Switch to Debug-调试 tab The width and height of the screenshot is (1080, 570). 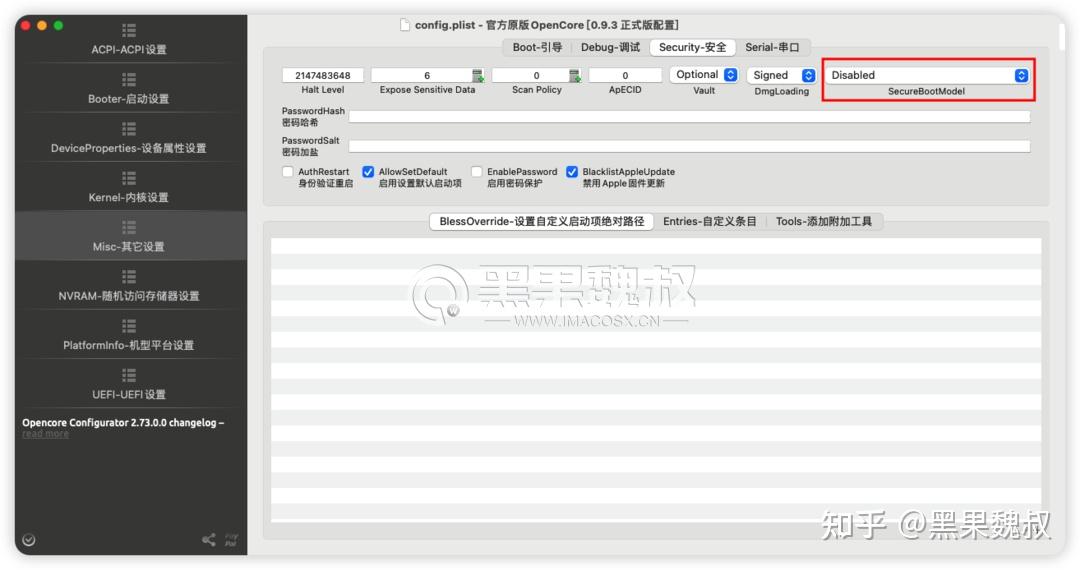[610, 48]
